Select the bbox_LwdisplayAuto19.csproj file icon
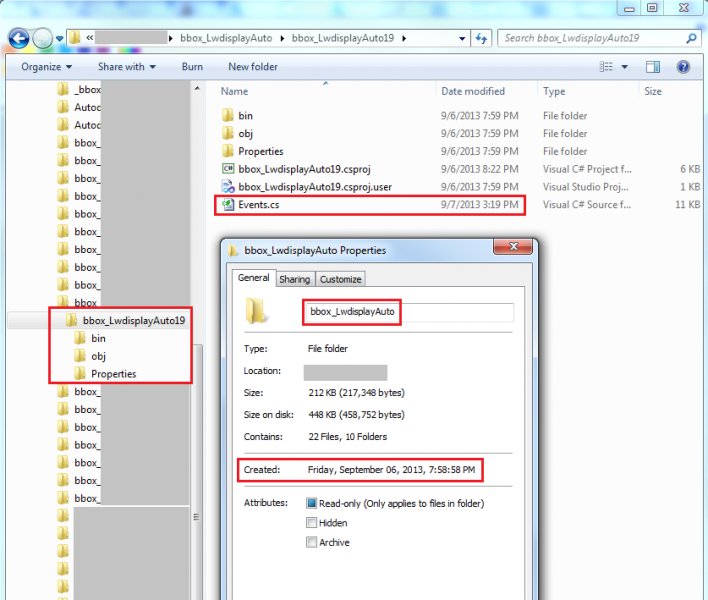This screenshot has height=600, width=708. [228, 169]
